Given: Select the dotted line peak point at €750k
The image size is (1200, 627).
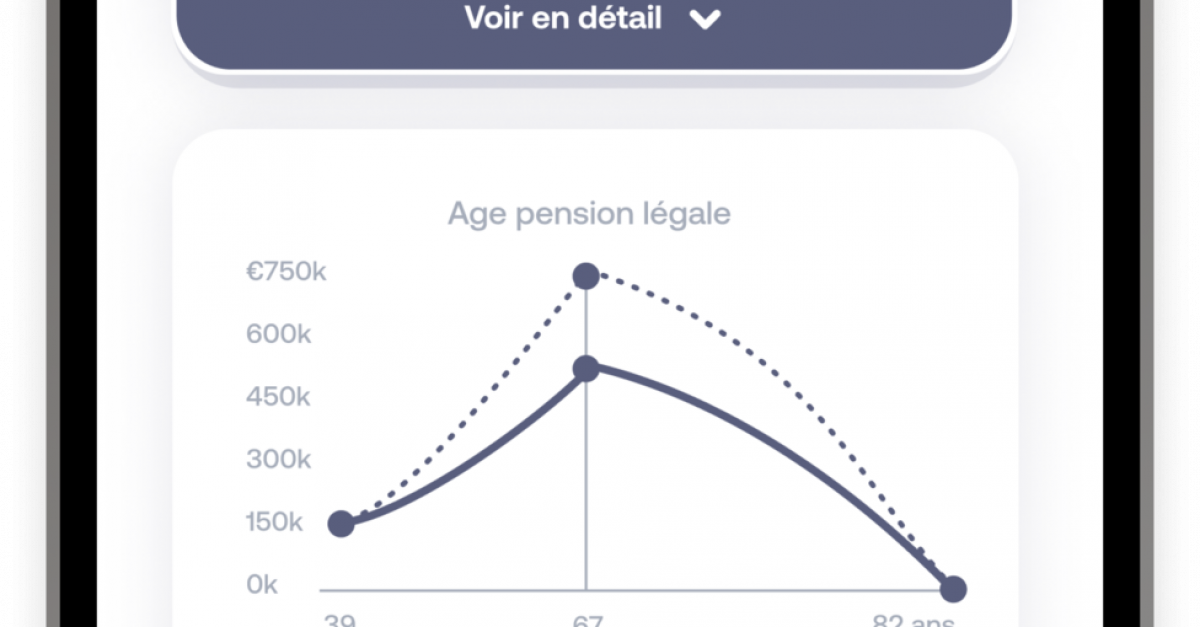Looking at the screenshot, I should pyautogui.click(x=586, y=276).
